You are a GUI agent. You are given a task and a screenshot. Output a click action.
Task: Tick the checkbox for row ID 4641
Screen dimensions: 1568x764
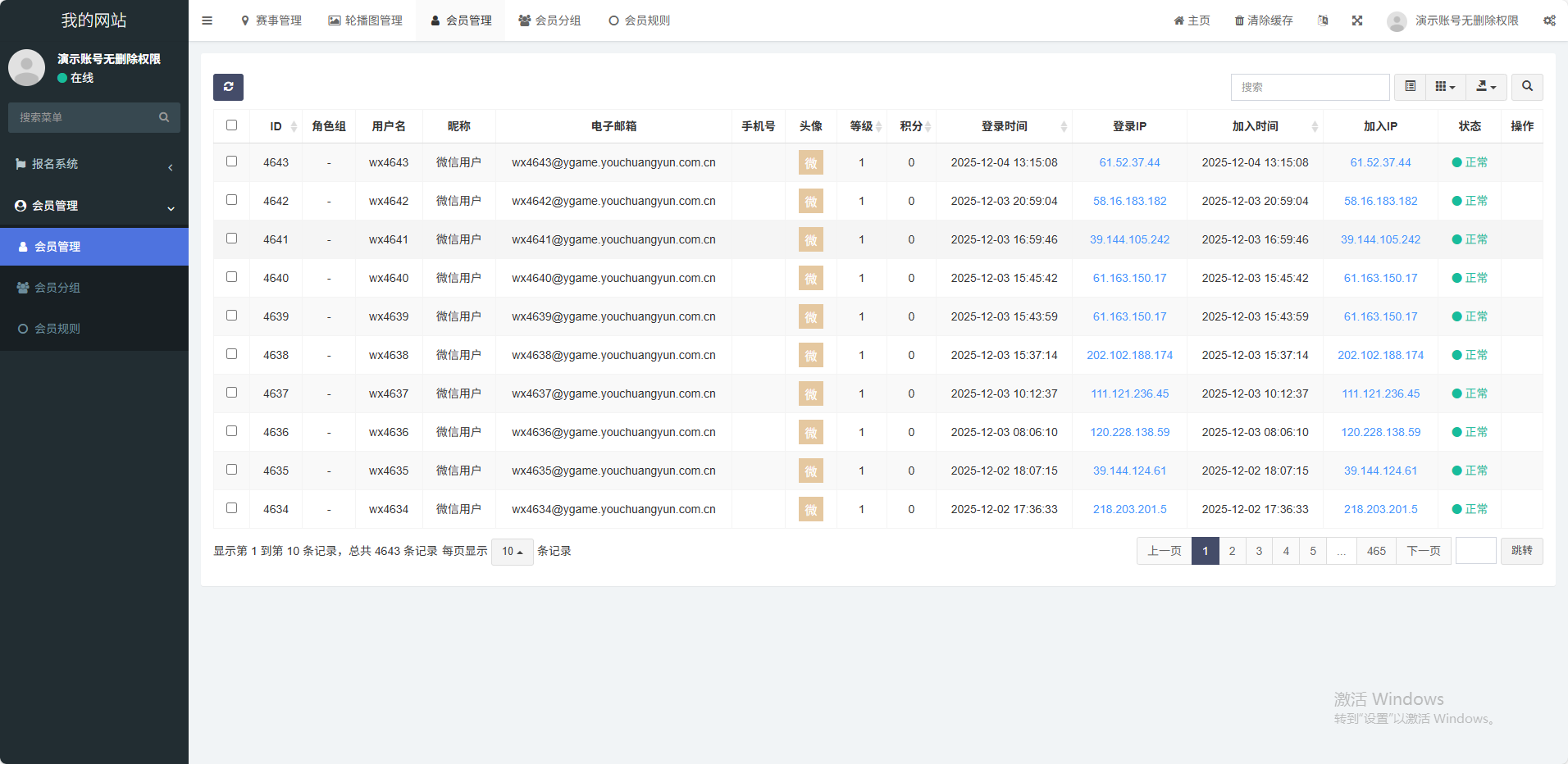click(231, 239)
